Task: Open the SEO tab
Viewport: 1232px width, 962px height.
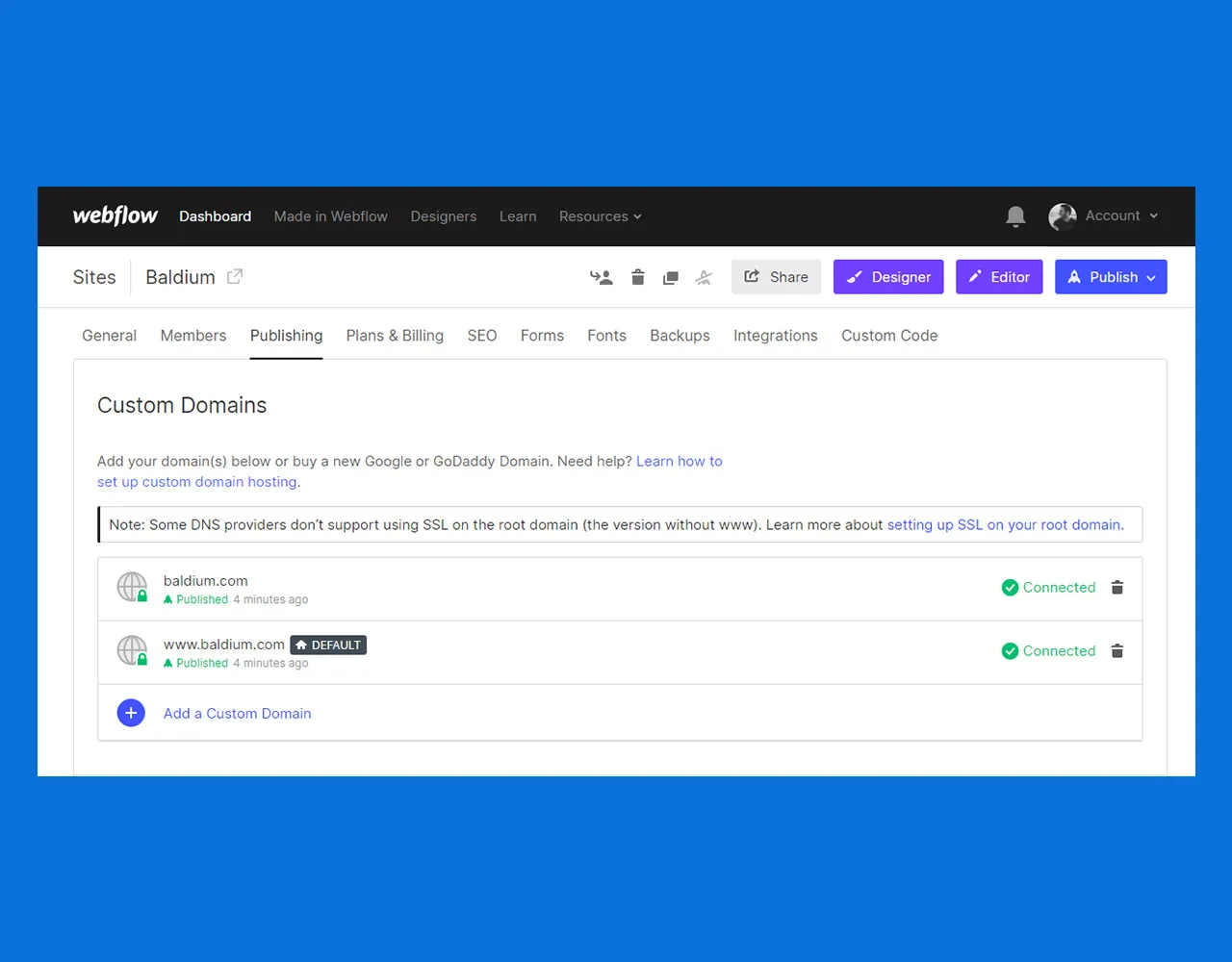Action: (482, 335)
